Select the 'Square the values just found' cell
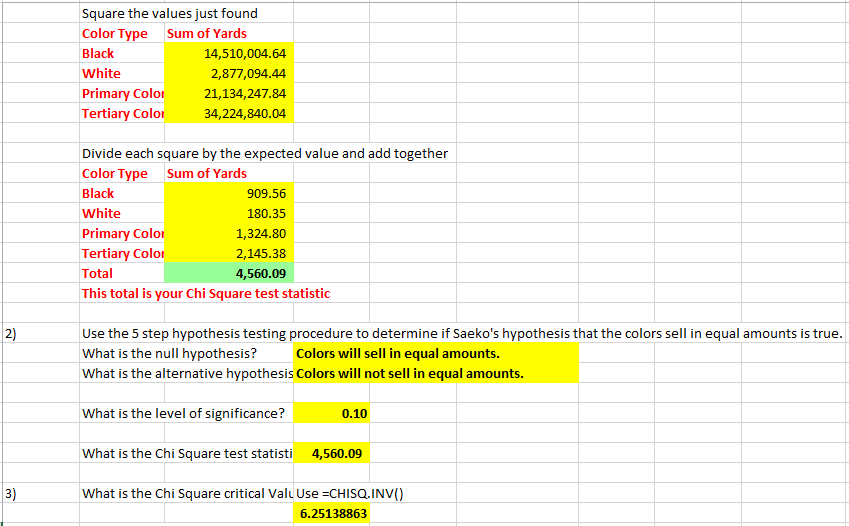 [169, 13]
